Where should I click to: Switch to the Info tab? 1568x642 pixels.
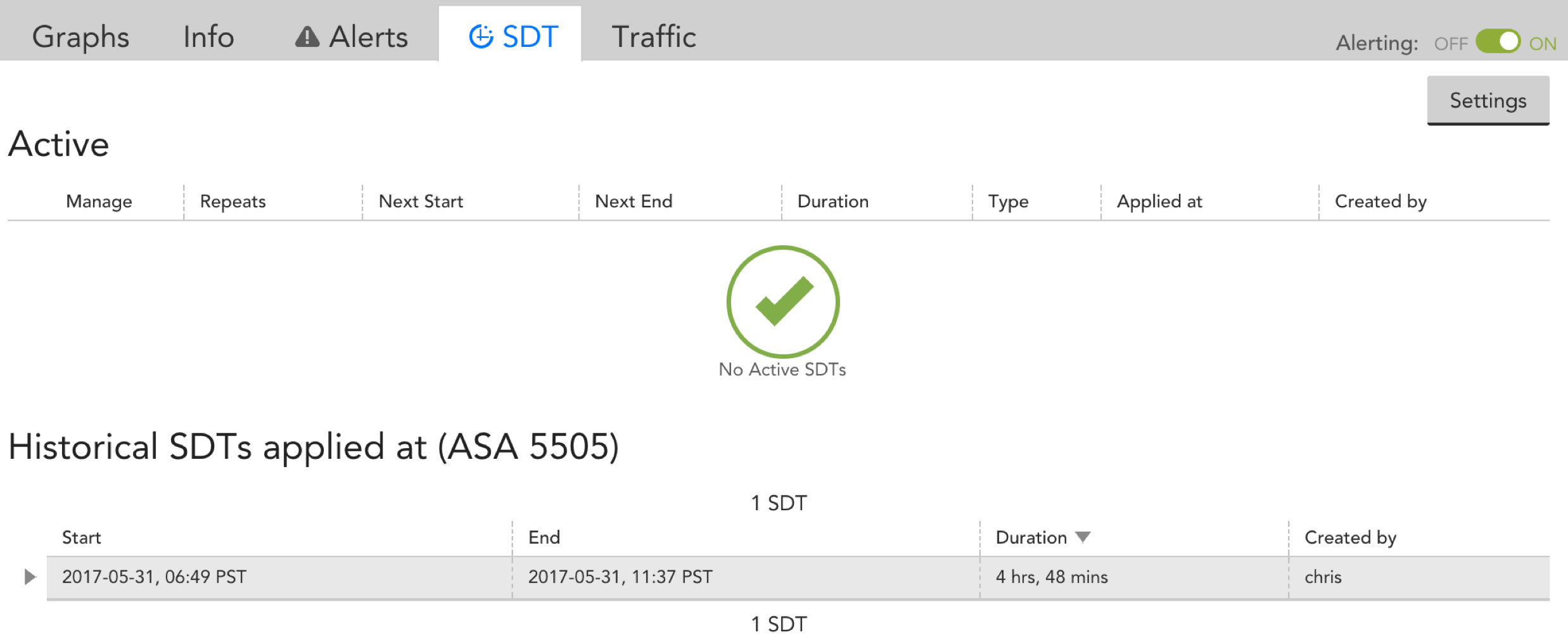[208, 37]
